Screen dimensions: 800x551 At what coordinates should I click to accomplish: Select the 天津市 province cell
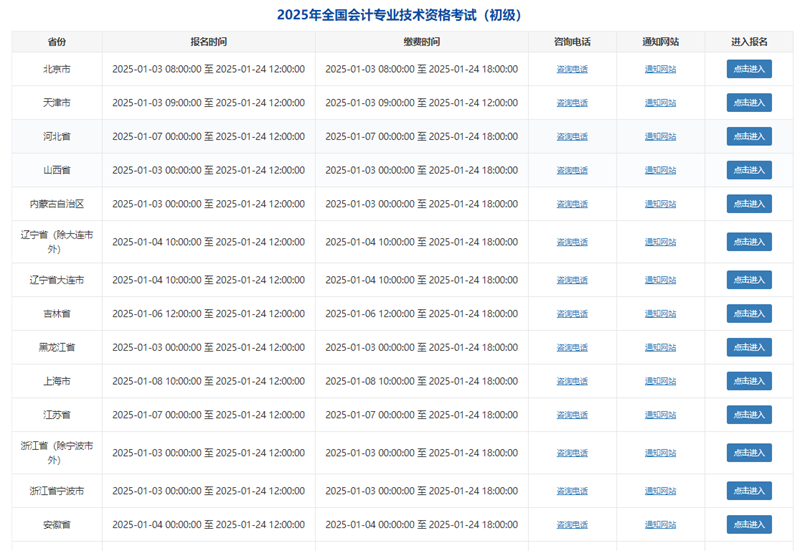pos(57,103)
